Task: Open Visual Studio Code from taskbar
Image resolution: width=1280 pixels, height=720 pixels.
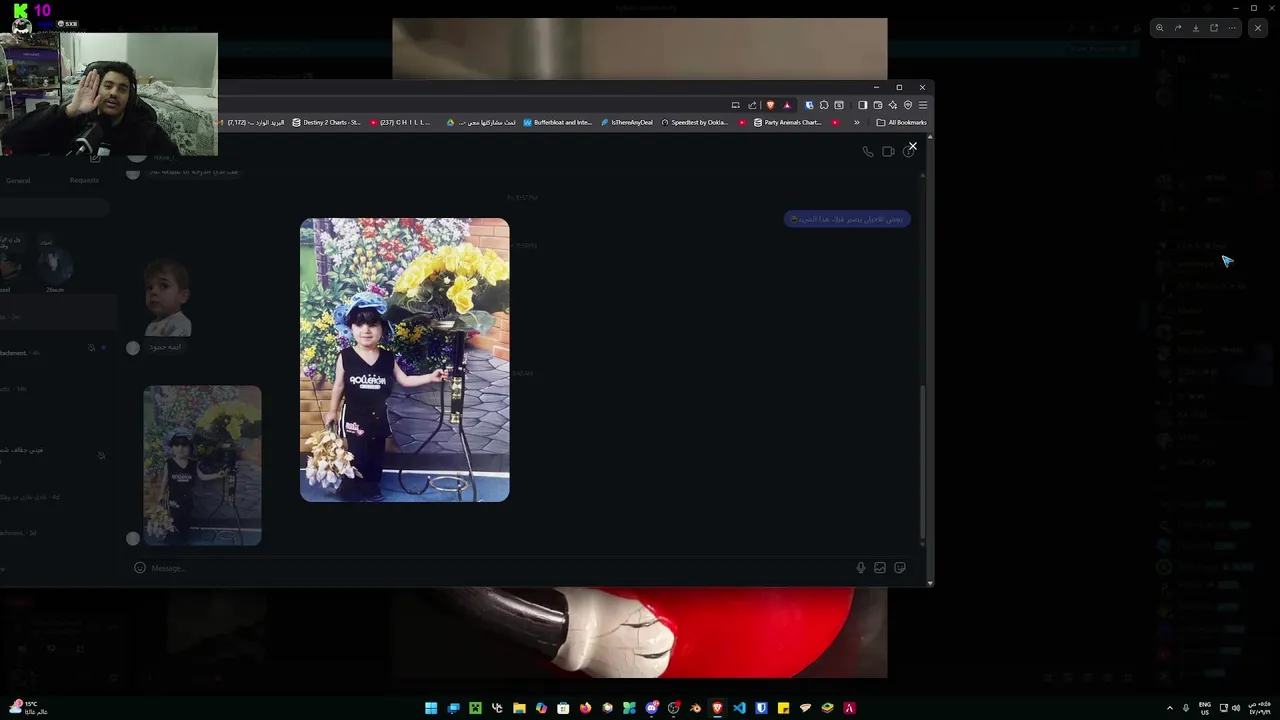Action: (x=739, y=708)
